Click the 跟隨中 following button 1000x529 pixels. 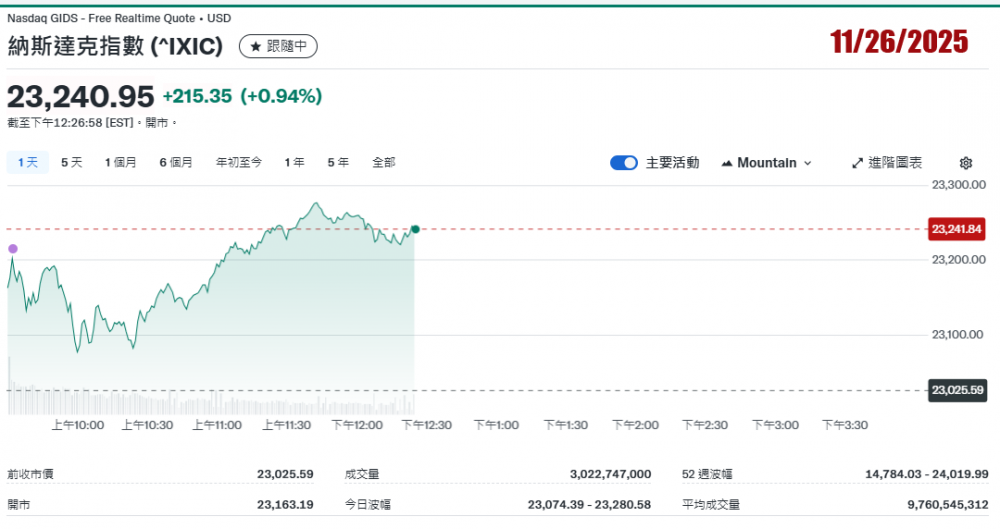click(x=279, y=46)
